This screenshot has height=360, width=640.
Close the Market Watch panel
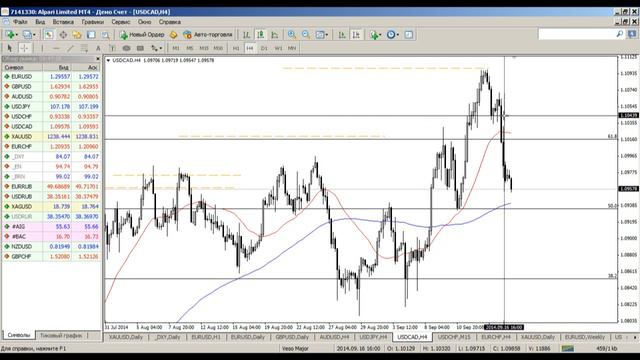click(x=98, y=59)
